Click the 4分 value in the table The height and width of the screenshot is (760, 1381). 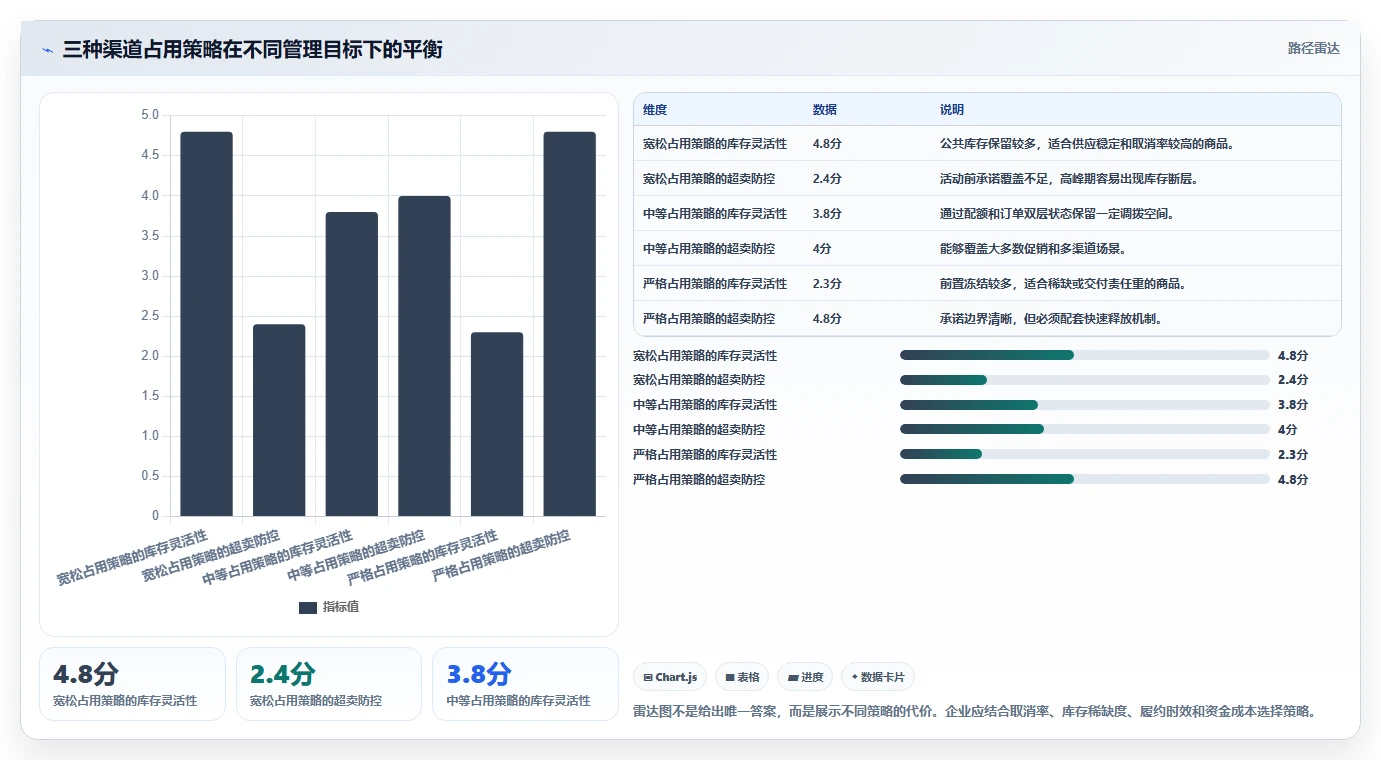coord(823,249)
